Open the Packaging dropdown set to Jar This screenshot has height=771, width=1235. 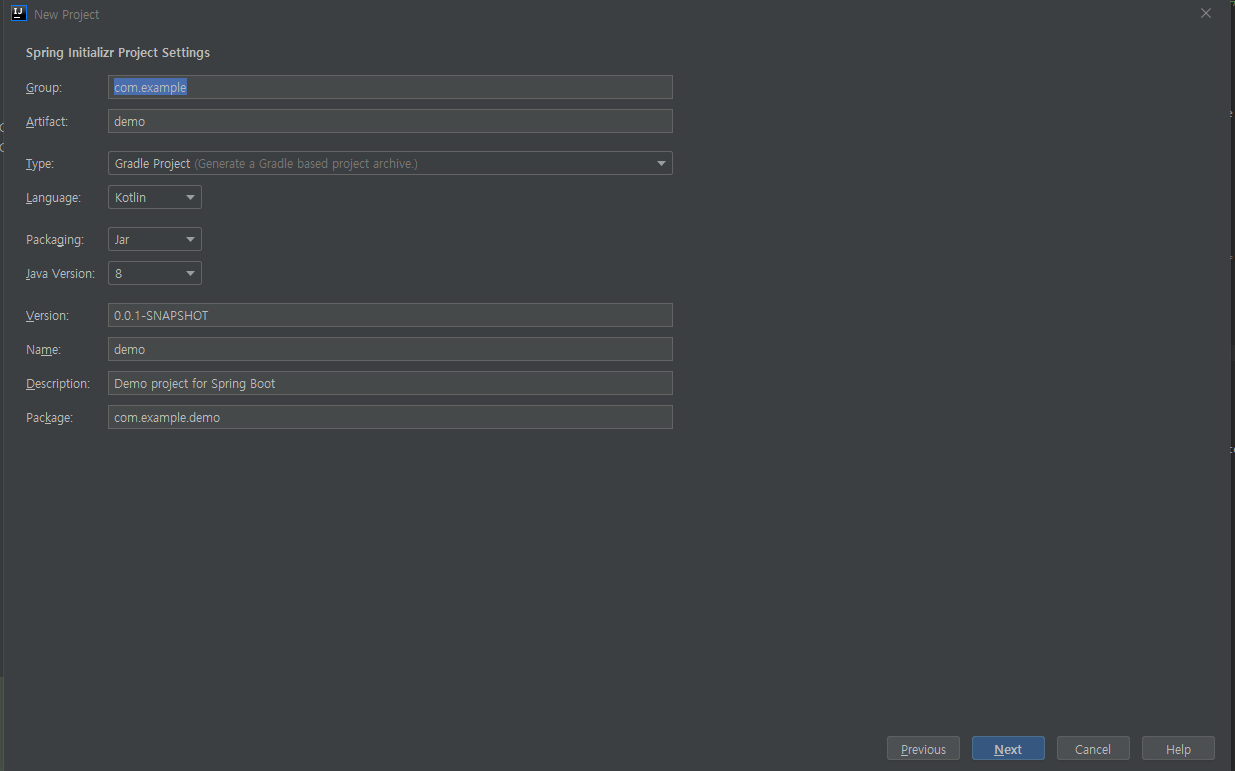click(155, 239)
